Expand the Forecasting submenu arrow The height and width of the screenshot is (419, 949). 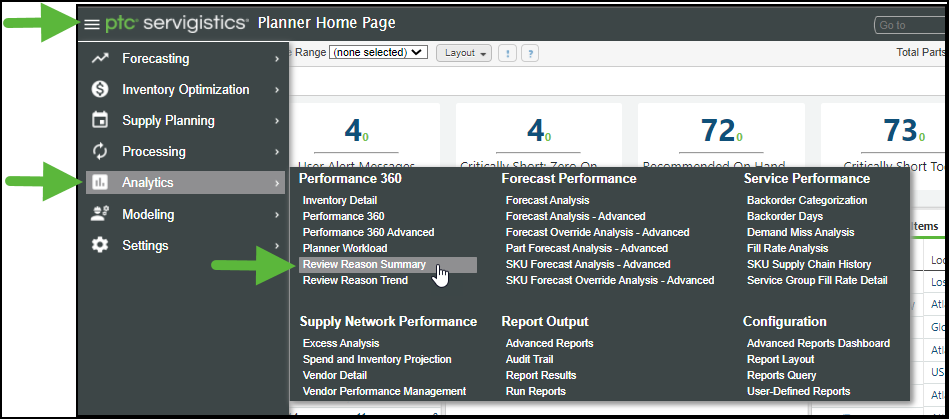point(277,59)
